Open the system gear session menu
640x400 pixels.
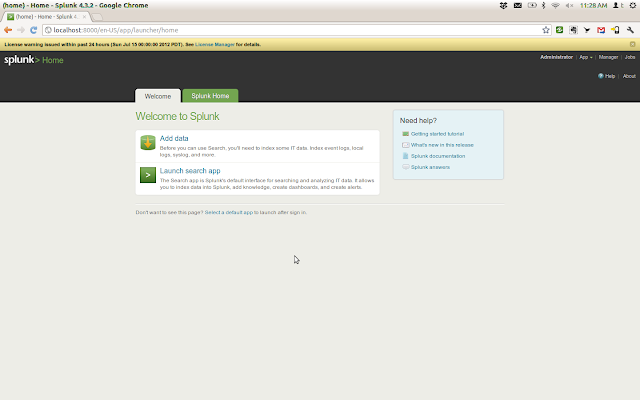click(x=633, y=5)
